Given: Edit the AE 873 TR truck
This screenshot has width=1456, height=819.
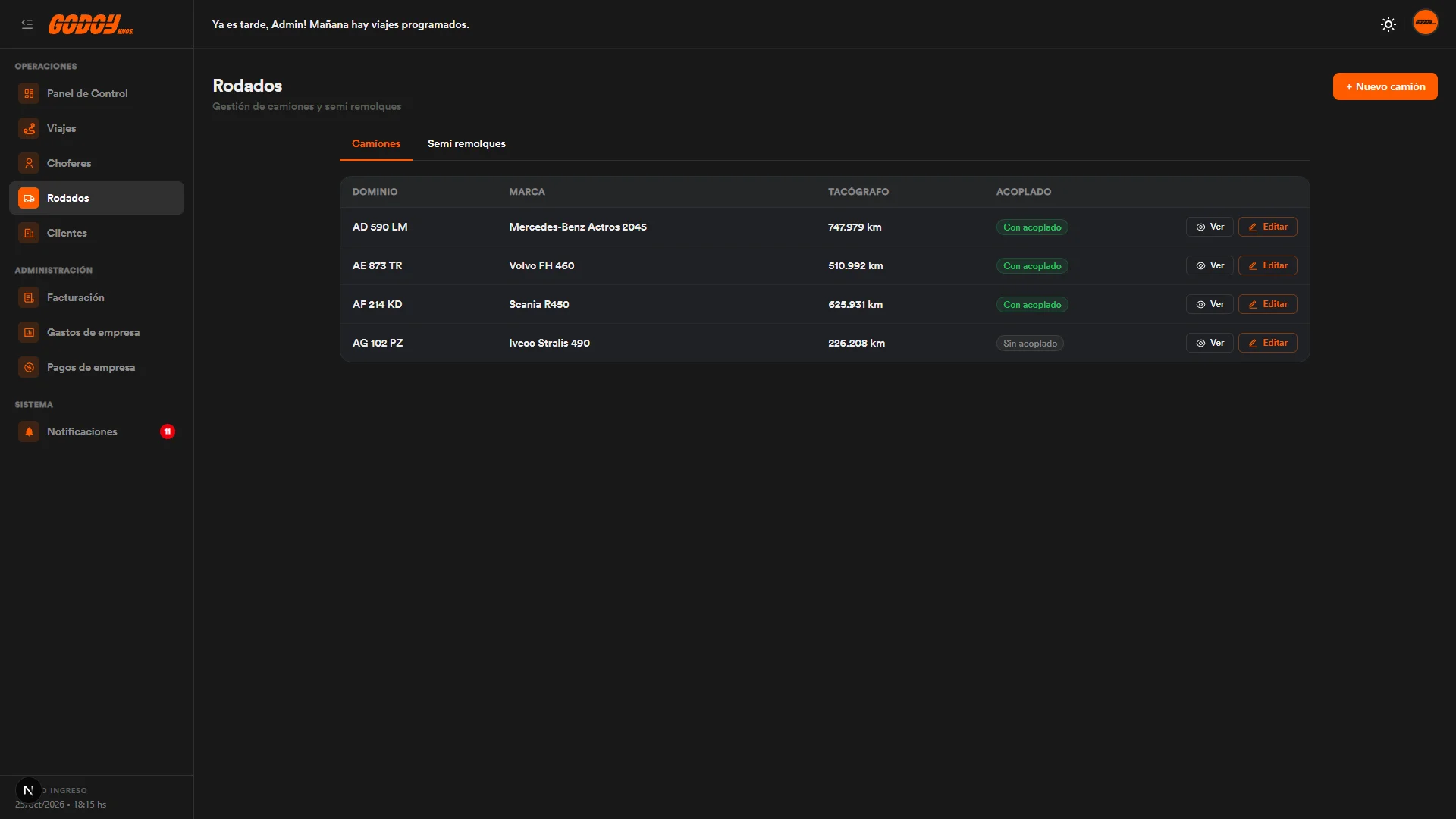Looking at the screenshot, I should [x=1267, y=265].
